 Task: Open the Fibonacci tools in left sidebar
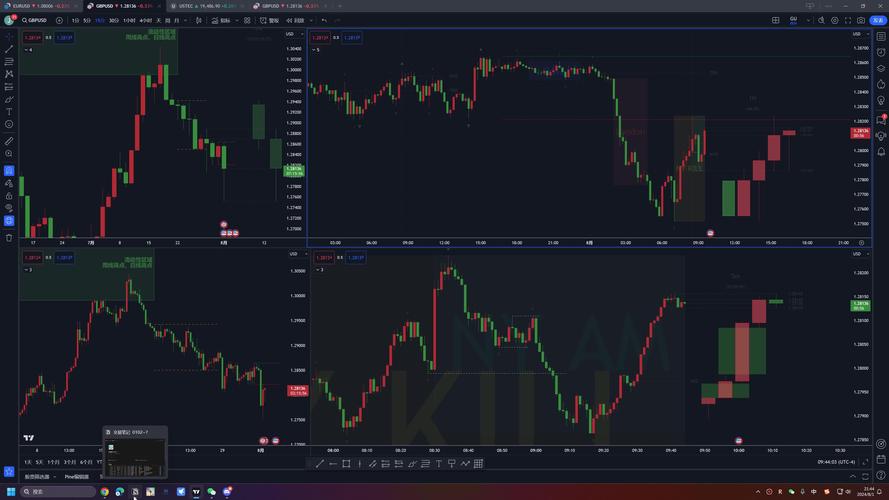[x=9, y=62]
